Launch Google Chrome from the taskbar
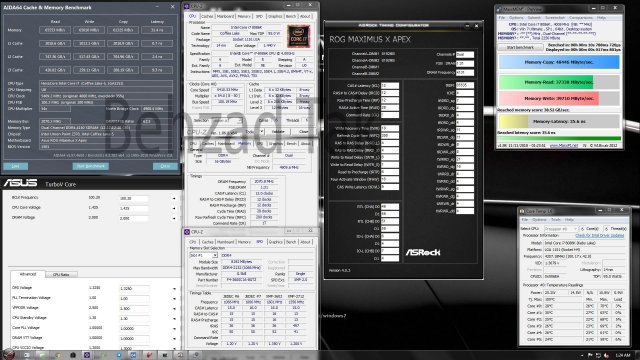The height and width of the screenshot is (360, 640). pos(58,355)
